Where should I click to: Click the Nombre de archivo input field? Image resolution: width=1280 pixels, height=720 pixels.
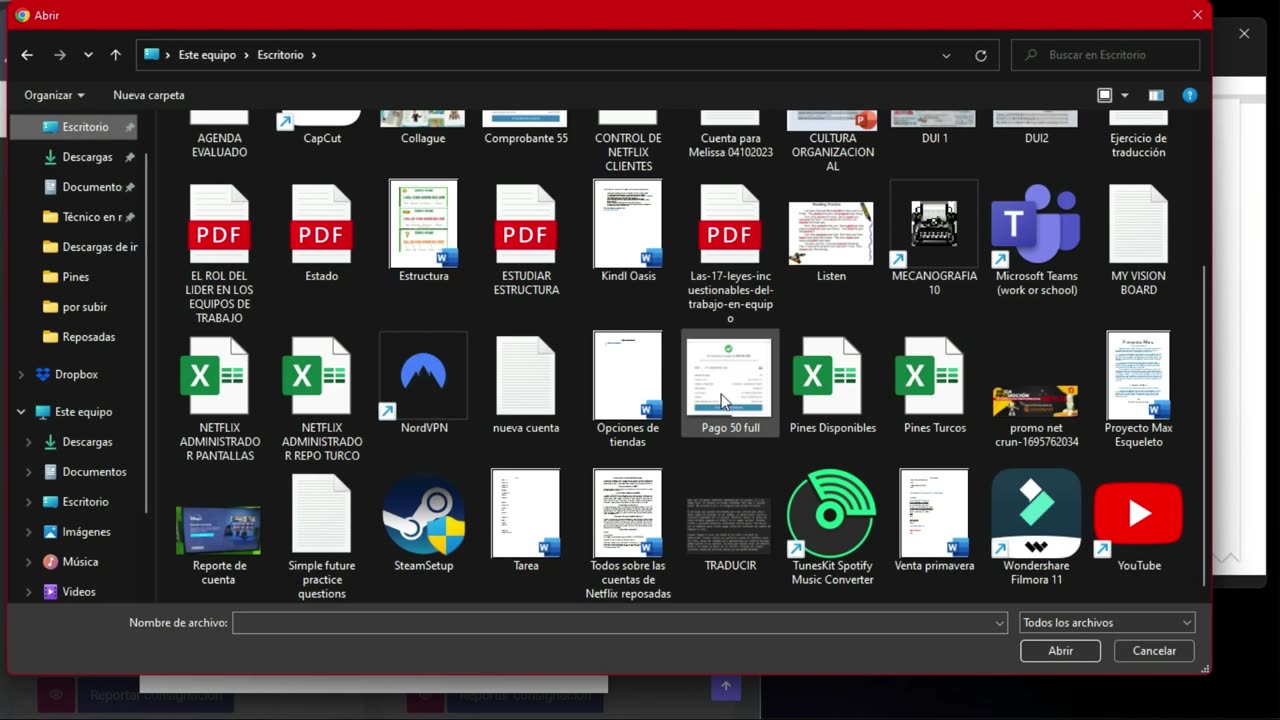click(x=612, y=623)
